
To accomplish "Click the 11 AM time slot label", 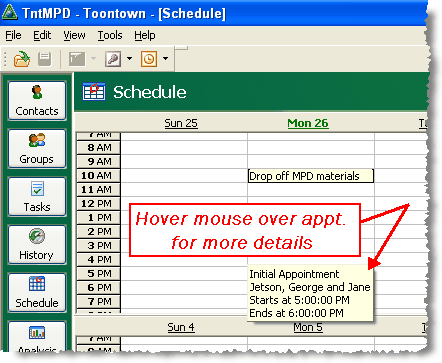I will pyautogui.click(x=98, y=190).
